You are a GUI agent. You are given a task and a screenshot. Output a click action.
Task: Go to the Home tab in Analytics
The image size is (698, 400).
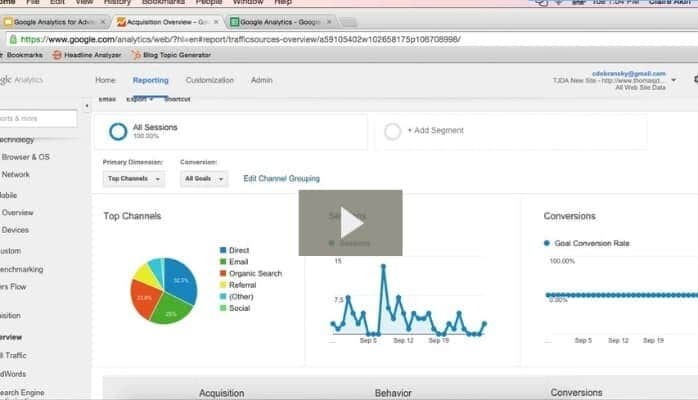coord(105,80)
